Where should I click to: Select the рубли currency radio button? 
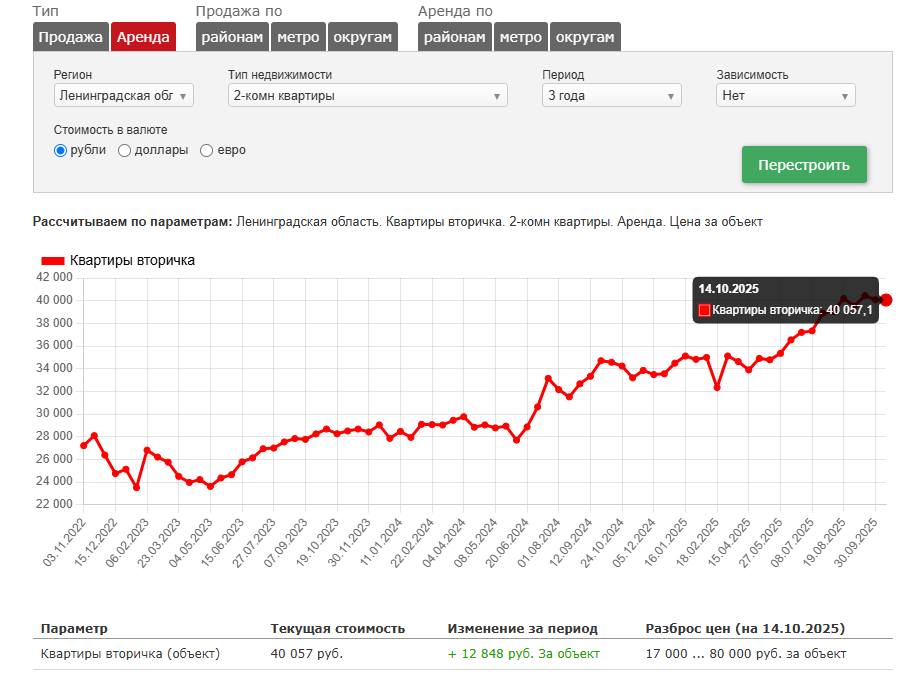tap(60, 151)
